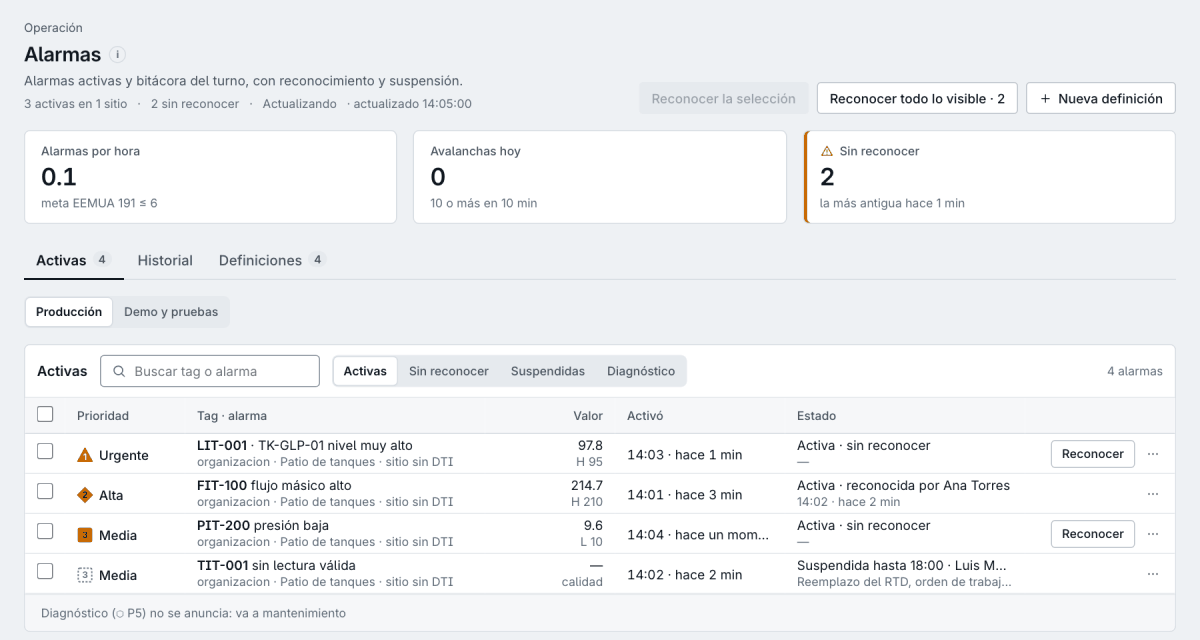Filter the table by Sin reconocer
This screenshot has width=1200, height=640.
point(449,371)
